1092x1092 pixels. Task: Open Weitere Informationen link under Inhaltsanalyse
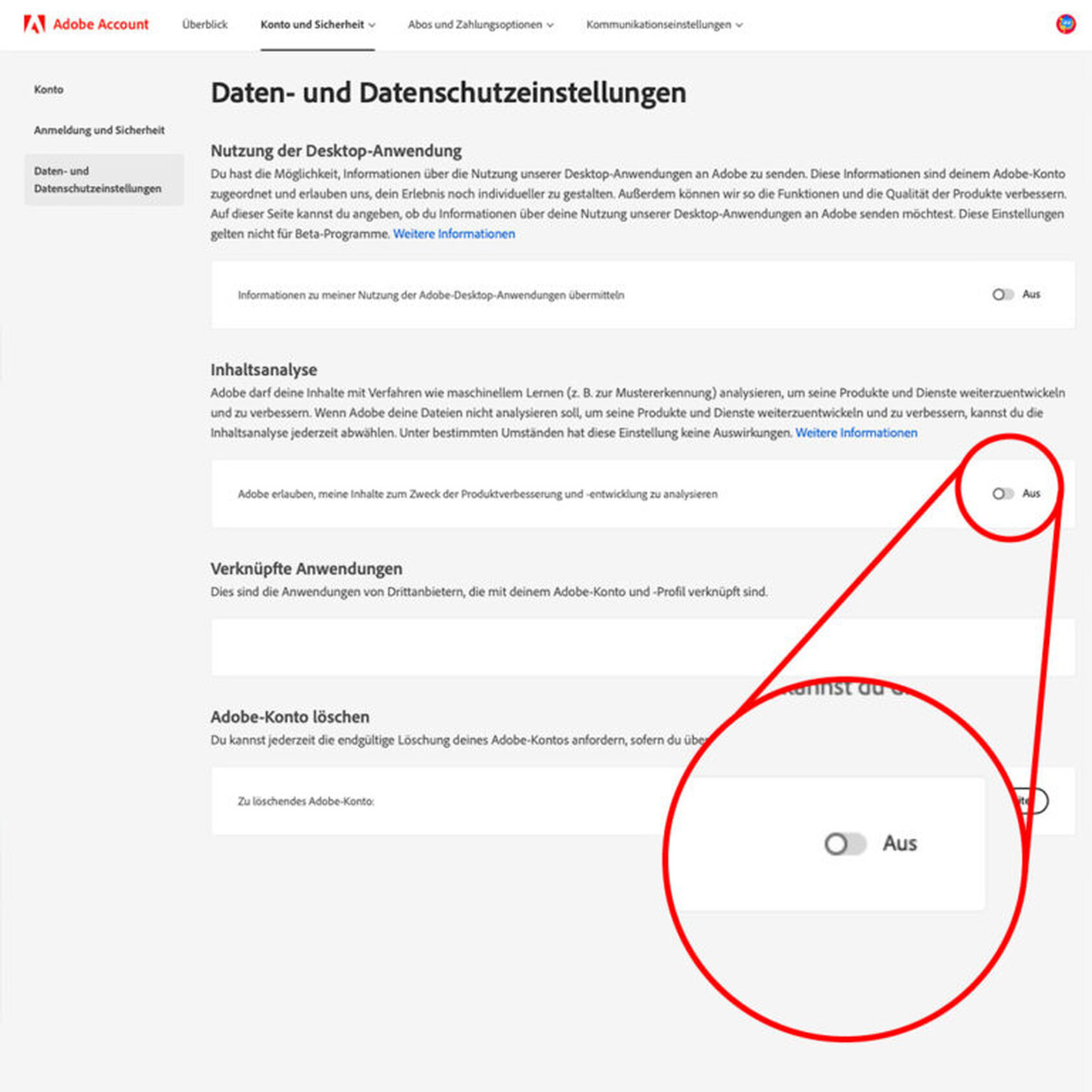click(856, 433)
